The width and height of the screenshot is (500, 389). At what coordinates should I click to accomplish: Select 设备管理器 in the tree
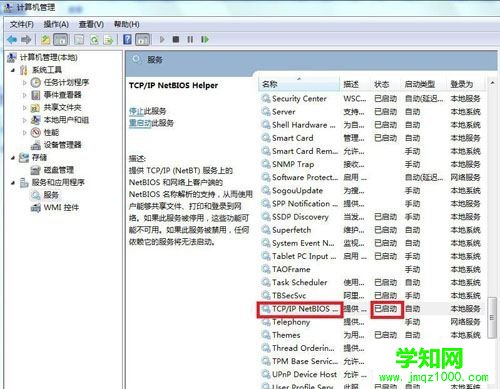tap(62, 145)
